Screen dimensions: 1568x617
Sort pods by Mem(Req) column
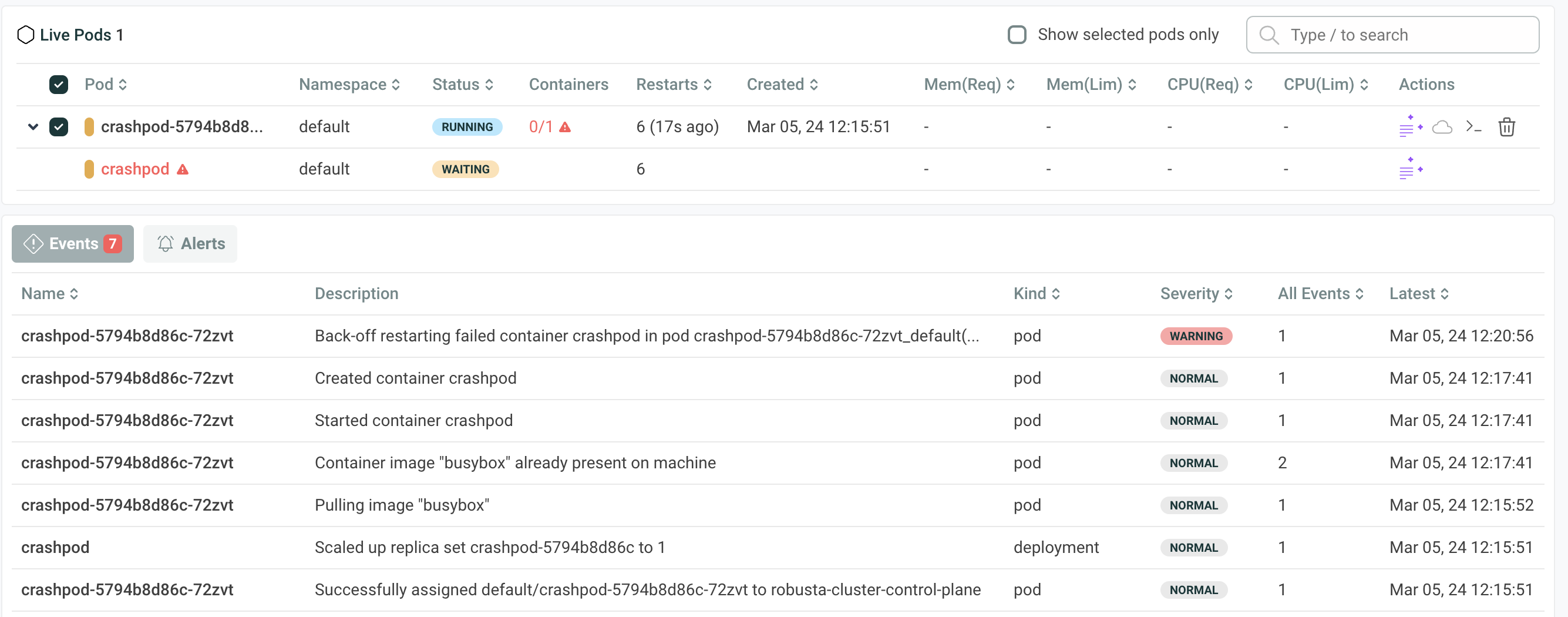pyautogui.click(x=969, y=84)
